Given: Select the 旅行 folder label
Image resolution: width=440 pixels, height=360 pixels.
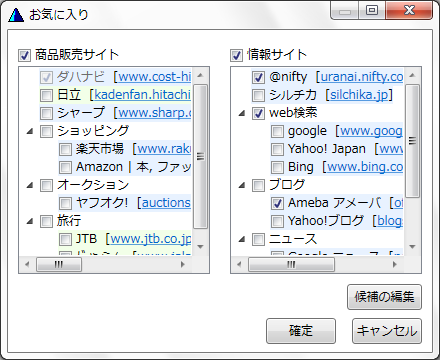Looking at the screenshot, I should pyautogui.click(x=69, y=221).
